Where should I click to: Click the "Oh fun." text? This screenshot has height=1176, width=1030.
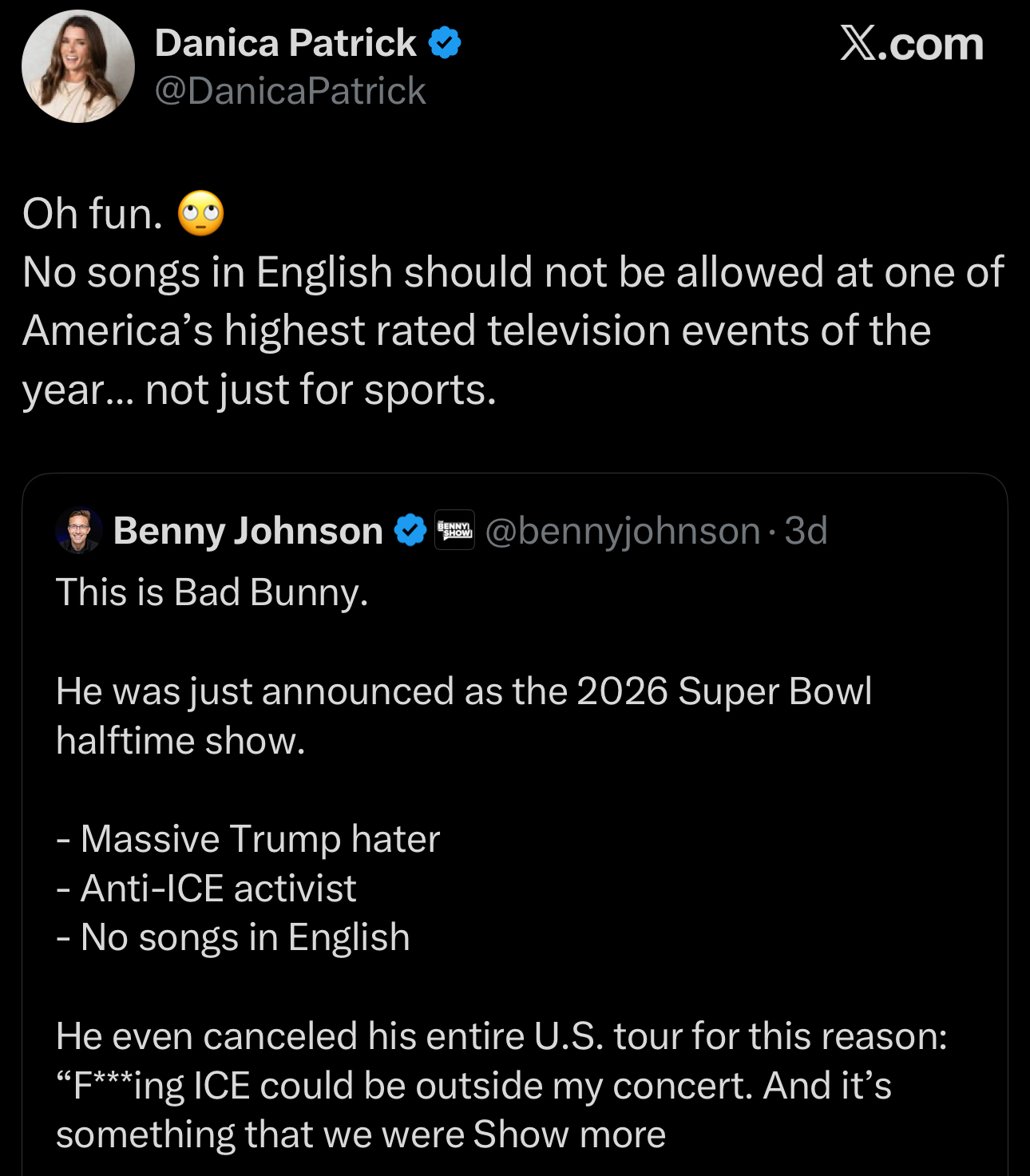click(93, 214)
